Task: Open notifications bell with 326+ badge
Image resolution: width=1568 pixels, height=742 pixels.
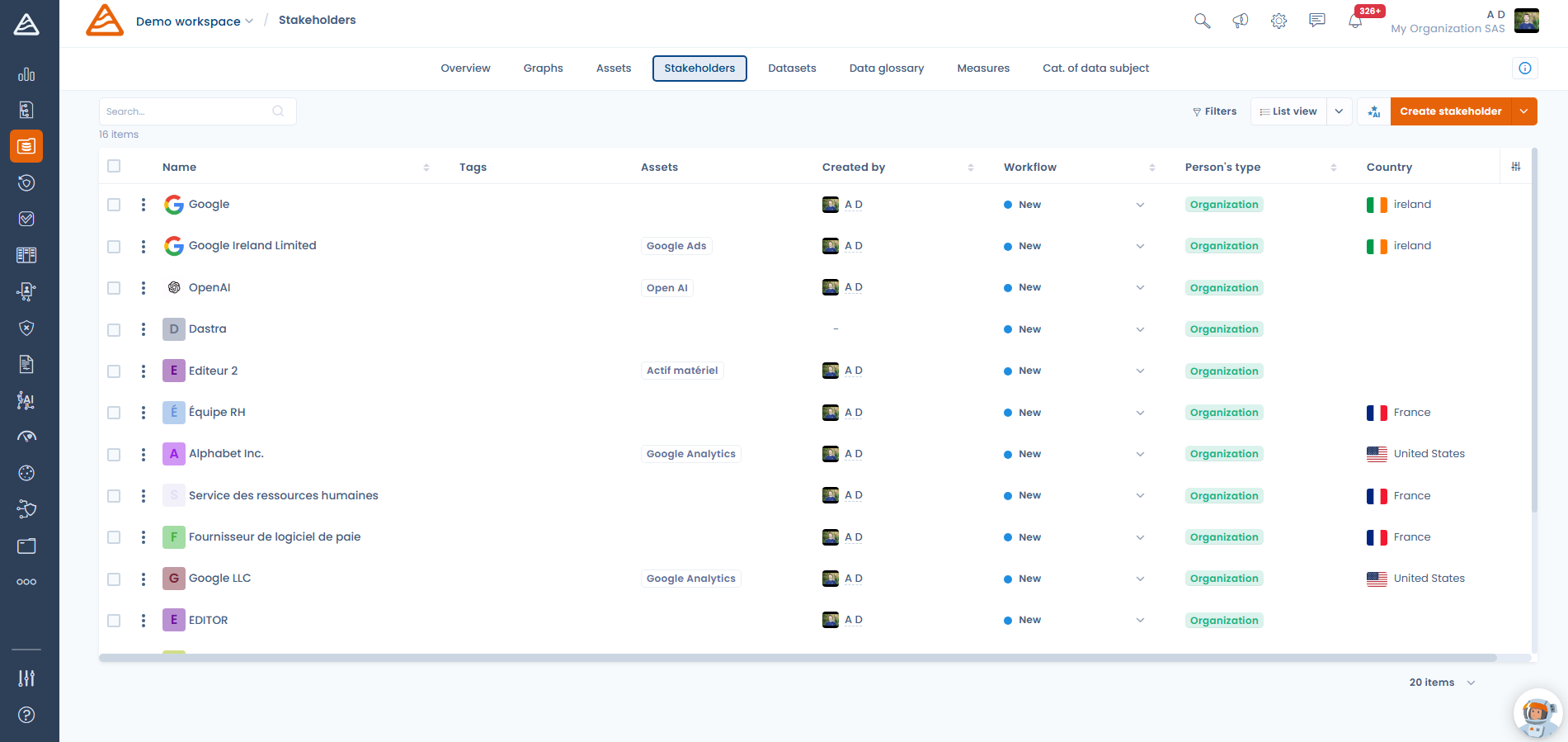Action: click(1355, 21)
